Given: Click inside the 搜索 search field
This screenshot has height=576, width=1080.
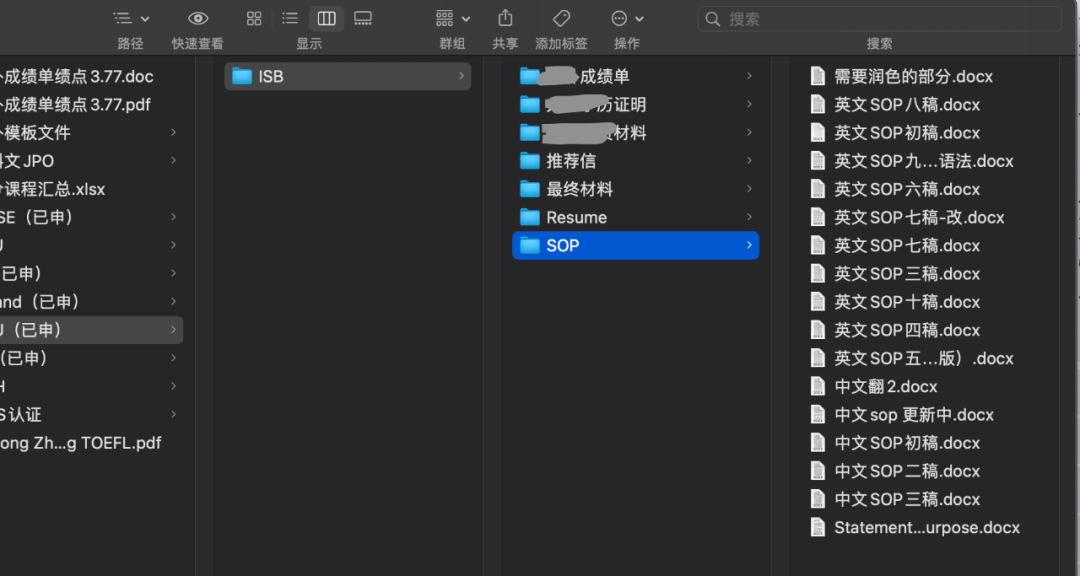Looking at the screenshot, I should click(880, 17).
